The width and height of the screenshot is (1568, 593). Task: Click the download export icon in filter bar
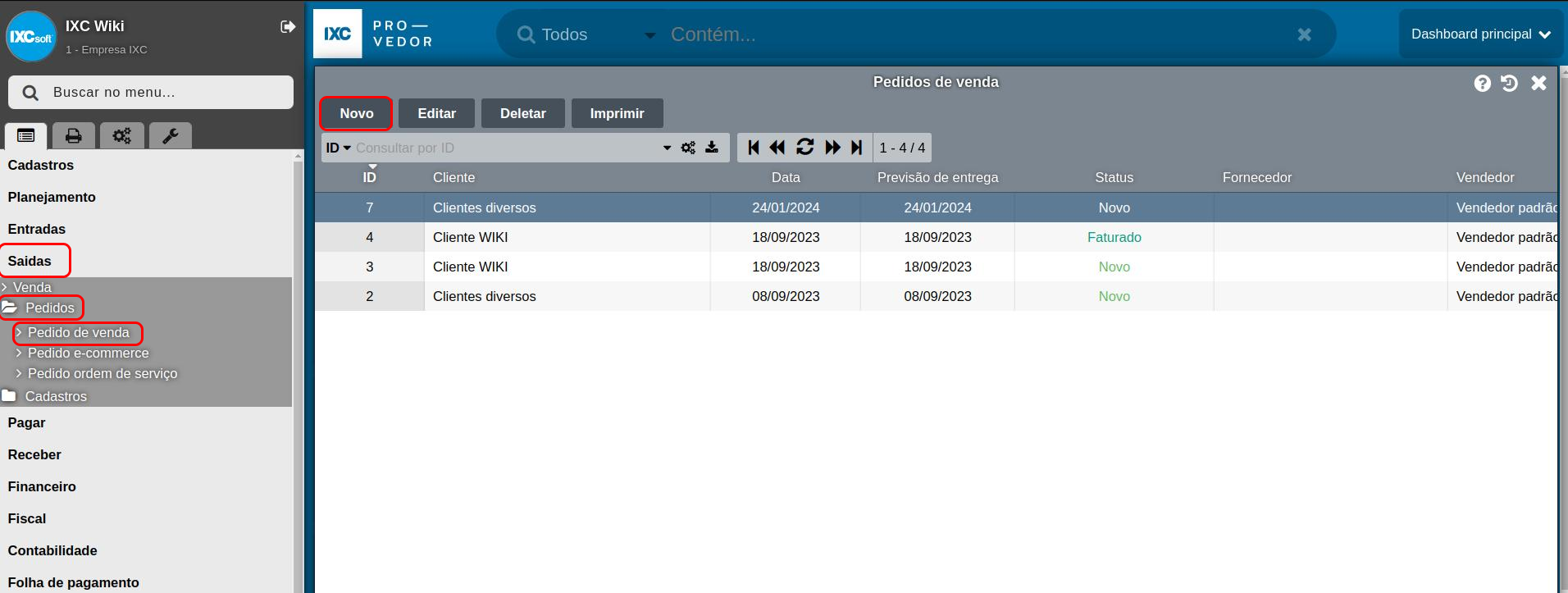click(712, 148)
